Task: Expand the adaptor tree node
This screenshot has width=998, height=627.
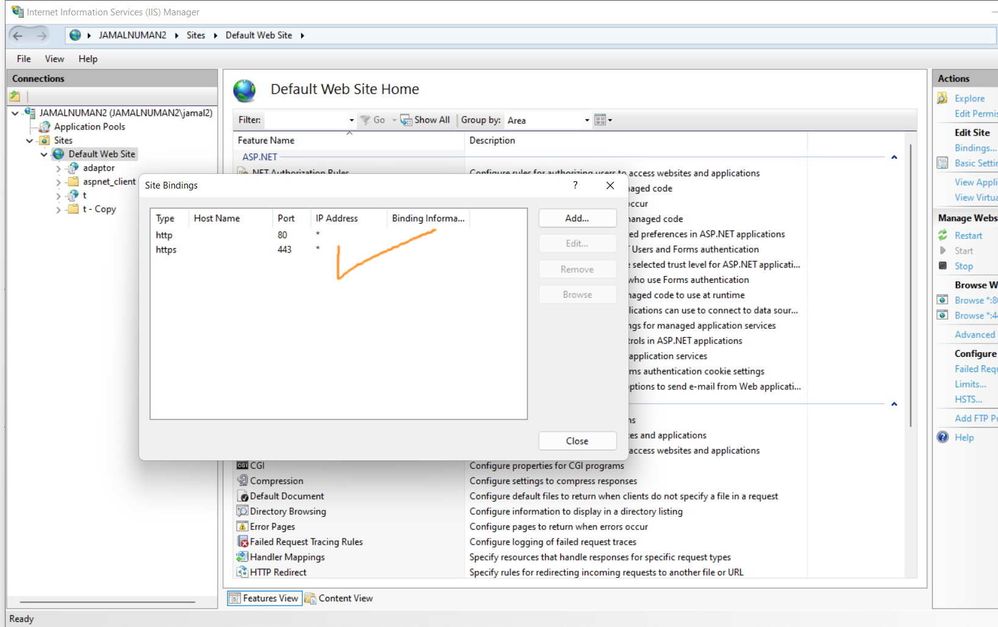Action: [x=58, y=168]
